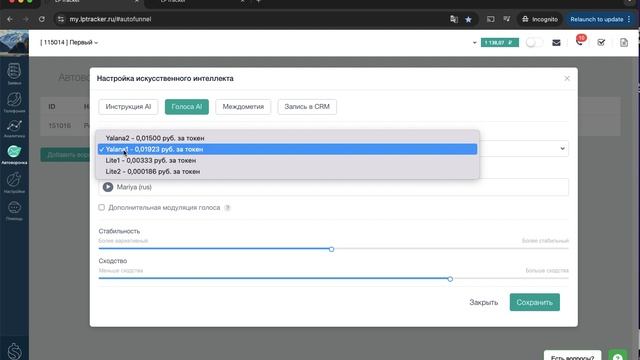
Task: Click the Есть вопросы? help button
Action: (572, 356)
